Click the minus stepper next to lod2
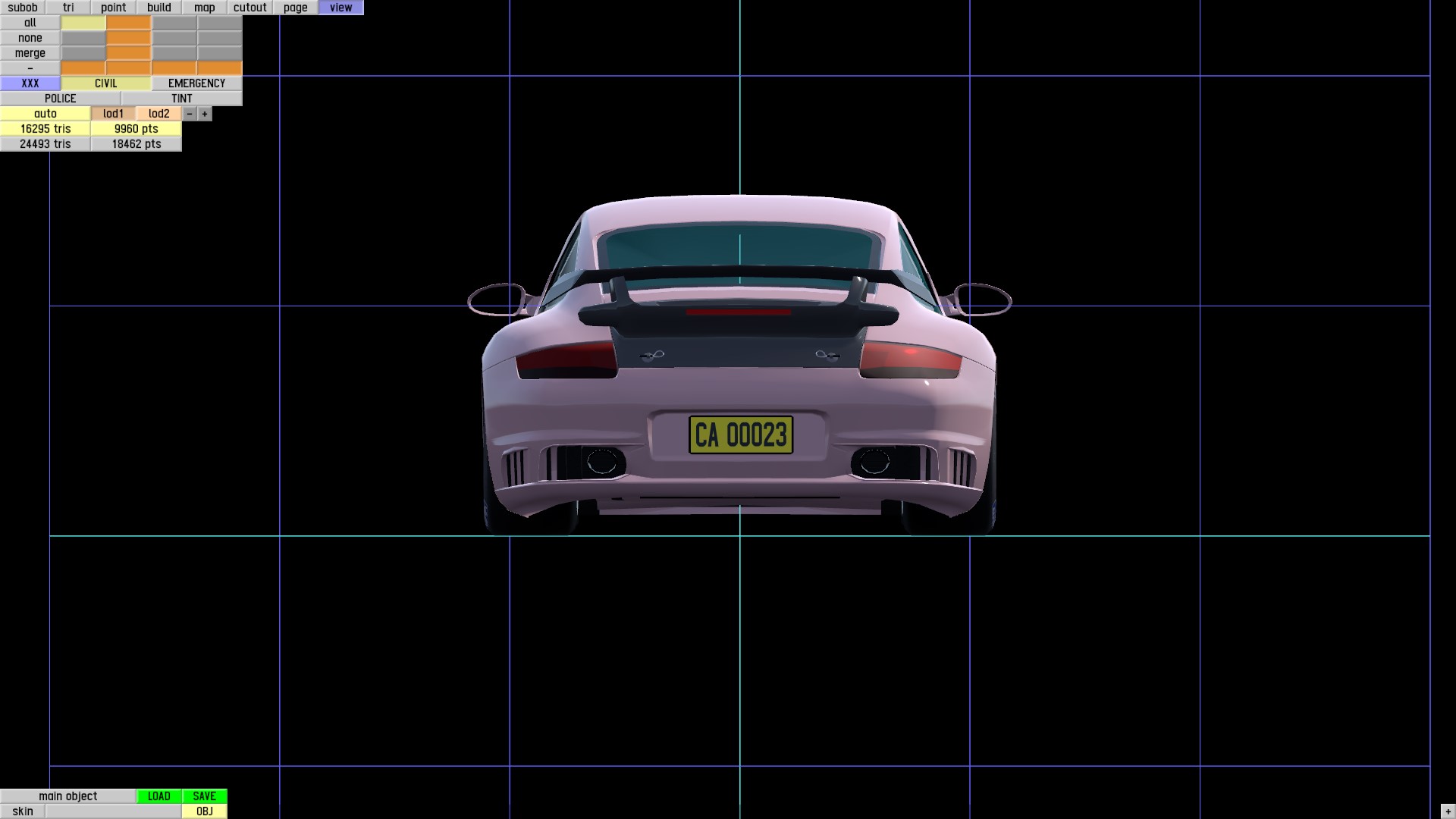The image size is (1456, 819). coord(190,114)
